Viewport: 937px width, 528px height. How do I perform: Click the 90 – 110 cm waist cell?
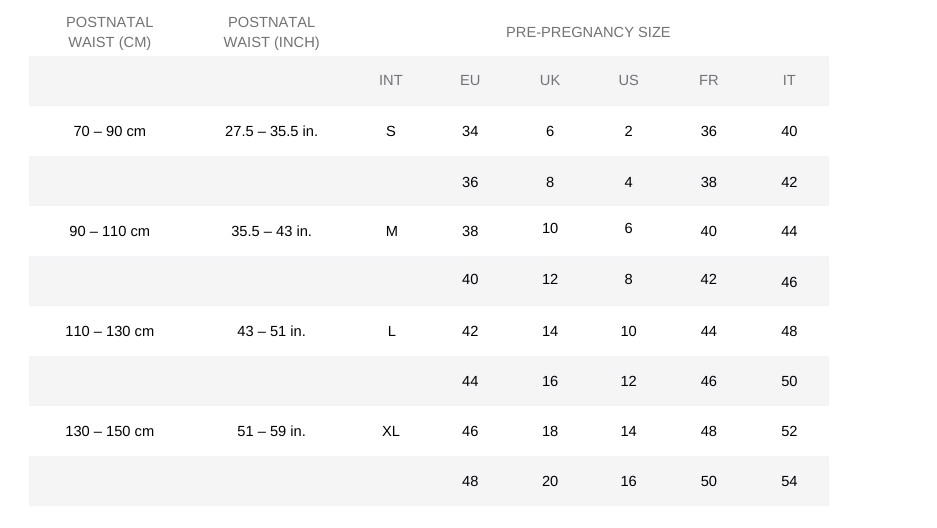coord(109,231)
